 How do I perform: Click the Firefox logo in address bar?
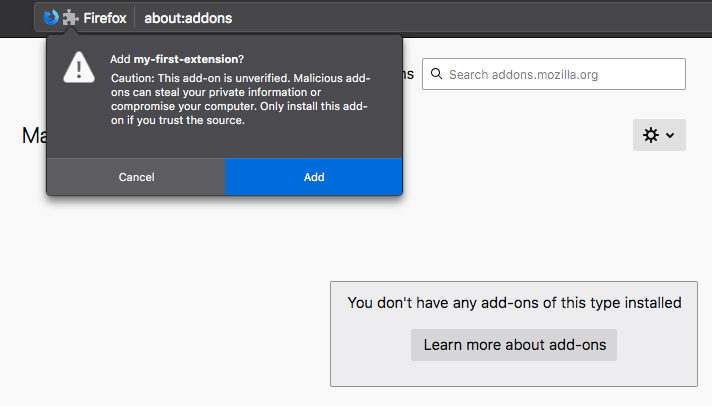pyautogui.click(x=51, y=18)
